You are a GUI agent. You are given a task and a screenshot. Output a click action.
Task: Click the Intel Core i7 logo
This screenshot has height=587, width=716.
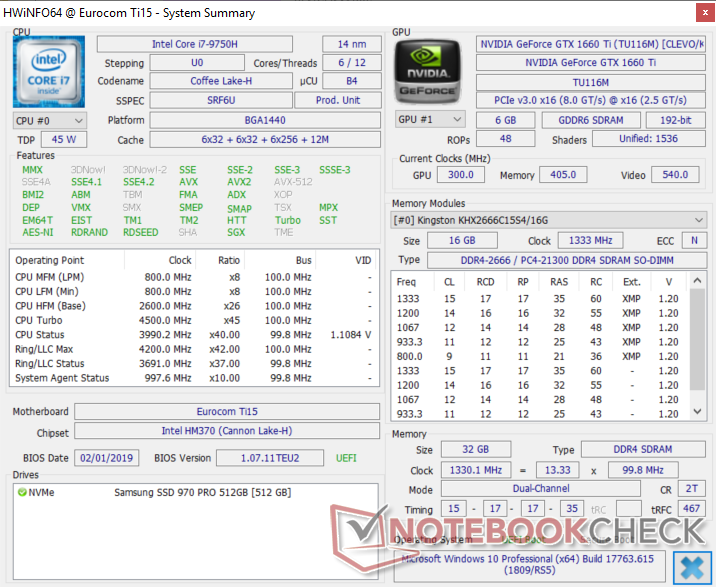coord(48,72)
